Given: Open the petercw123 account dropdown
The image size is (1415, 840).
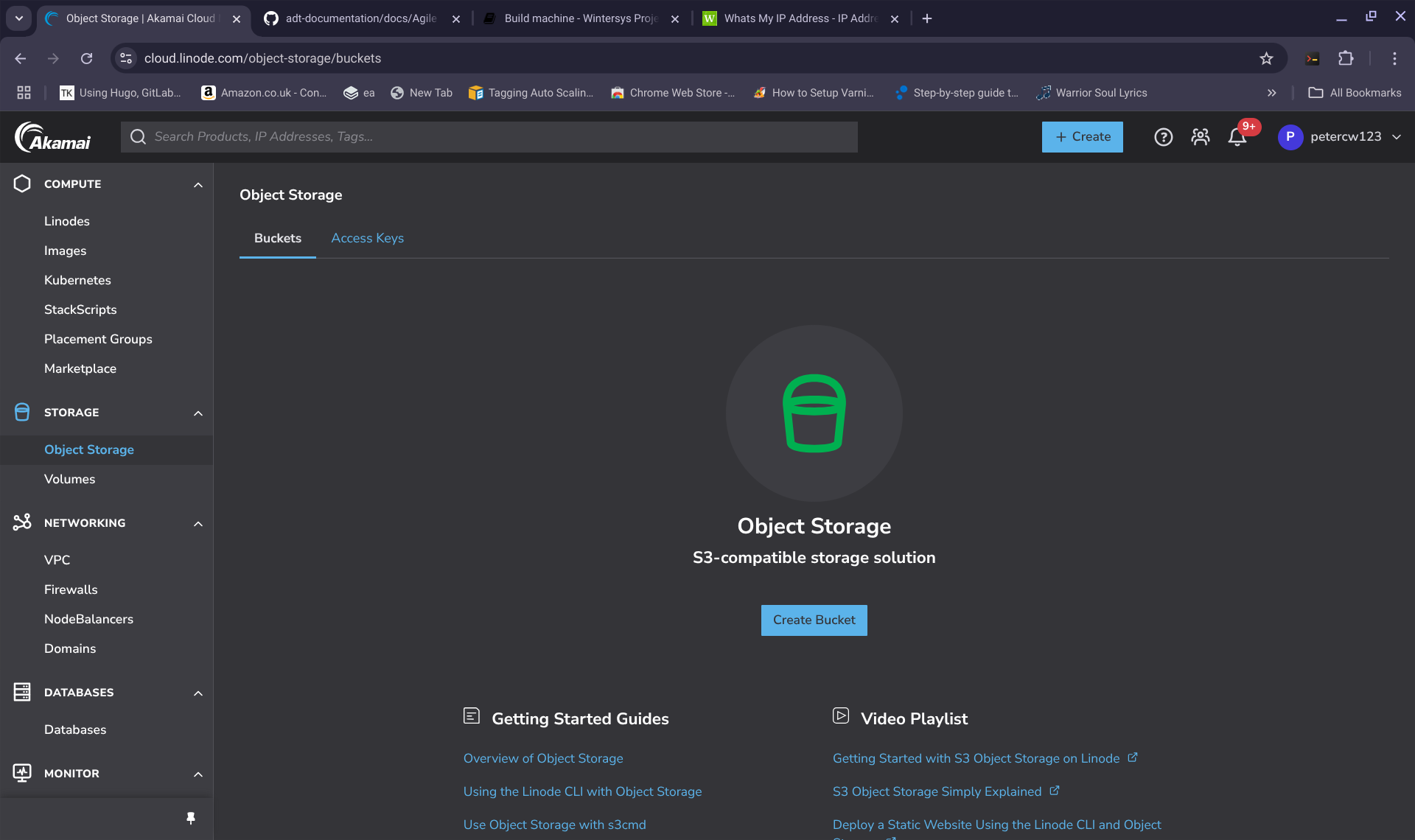Looking at the screenshot, I should pyautogui.click(x=1339, y=137).
